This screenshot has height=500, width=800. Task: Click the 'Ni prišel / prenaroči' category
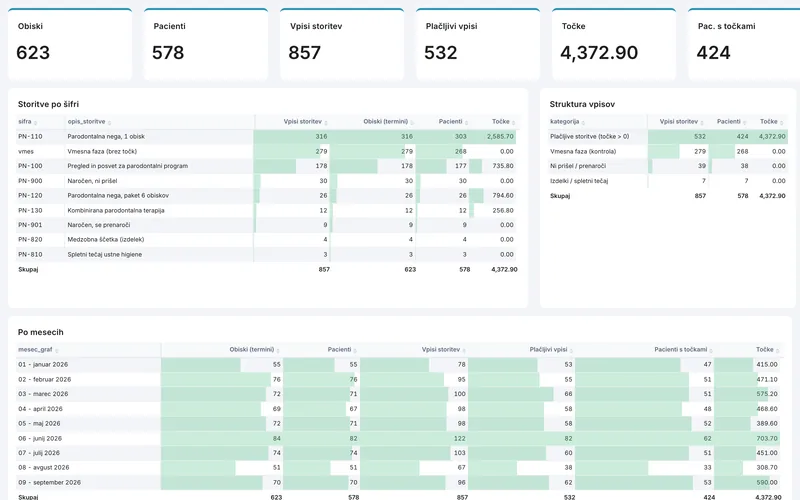coord(578,166)
